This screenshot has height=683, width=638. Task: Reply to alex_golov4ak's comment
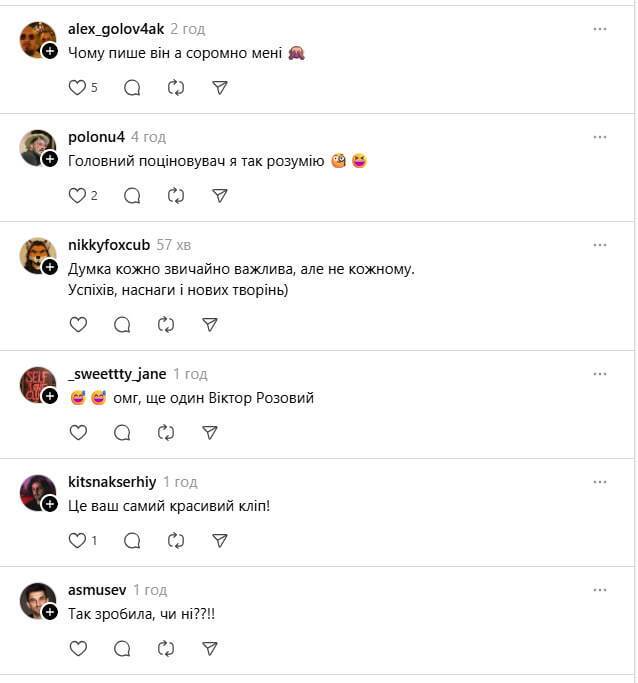tap(132, 88)
